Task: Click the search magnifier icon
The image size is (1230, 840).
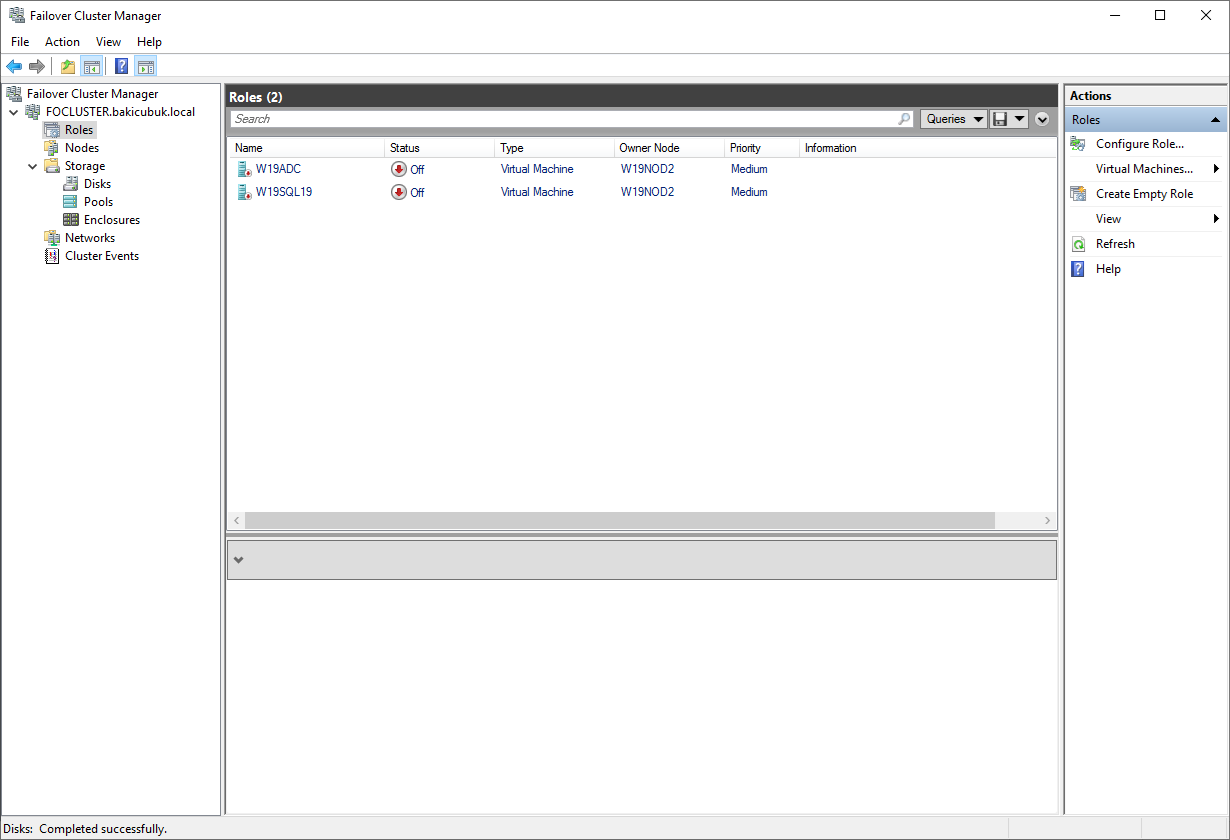Action: [x=904, y=119]
